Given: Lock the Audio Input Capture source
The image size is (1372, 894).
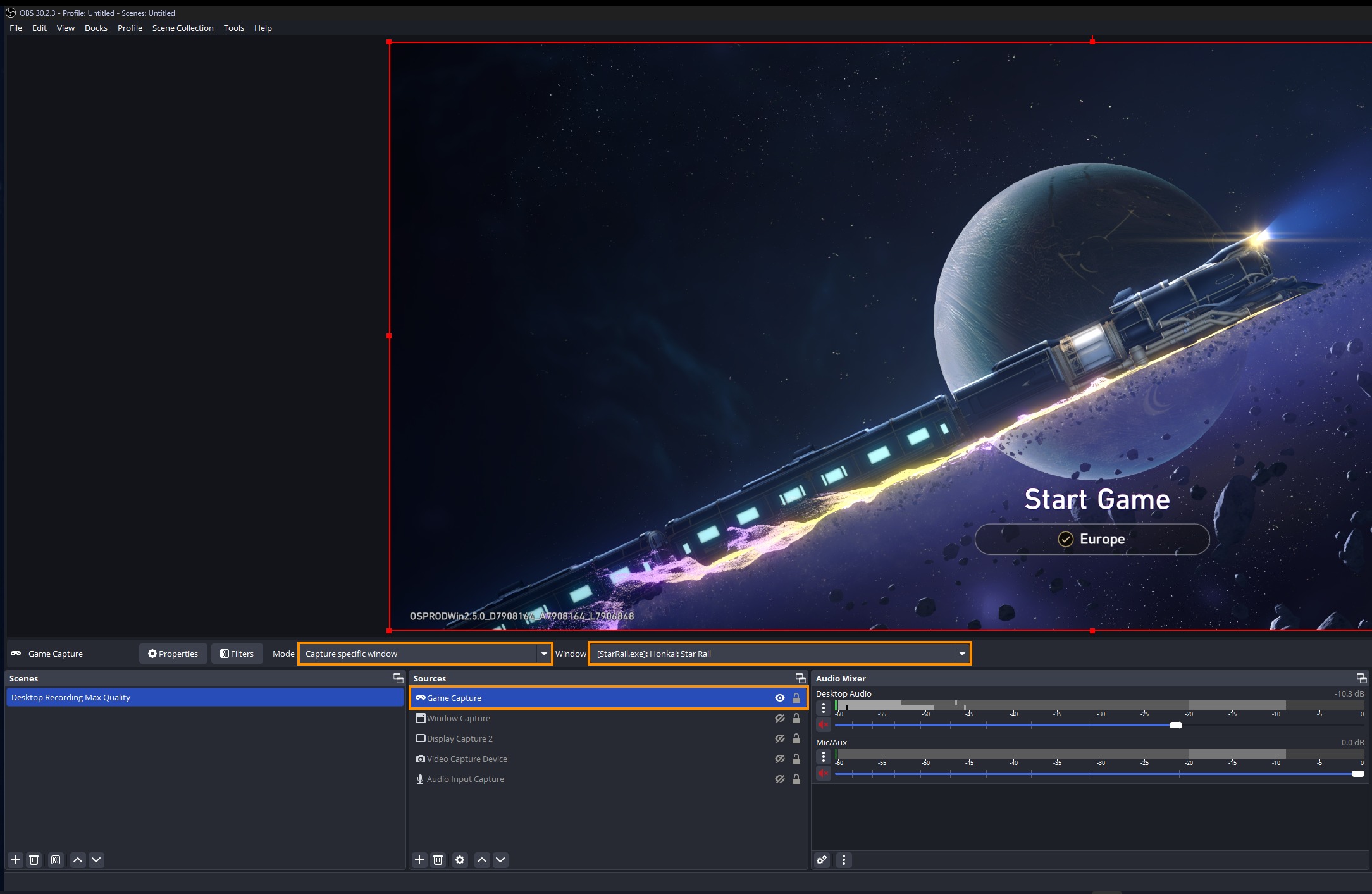Looking at the screenshot, I should tap(796, 779).
